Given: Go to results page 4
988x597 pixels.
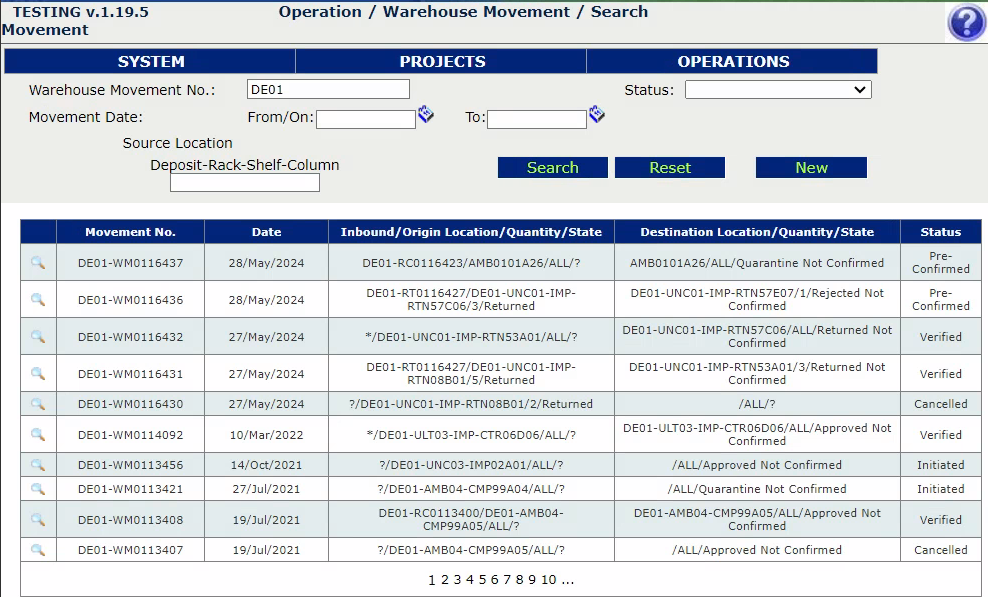Looking at the screenshot, I should [x=469, y=579].
